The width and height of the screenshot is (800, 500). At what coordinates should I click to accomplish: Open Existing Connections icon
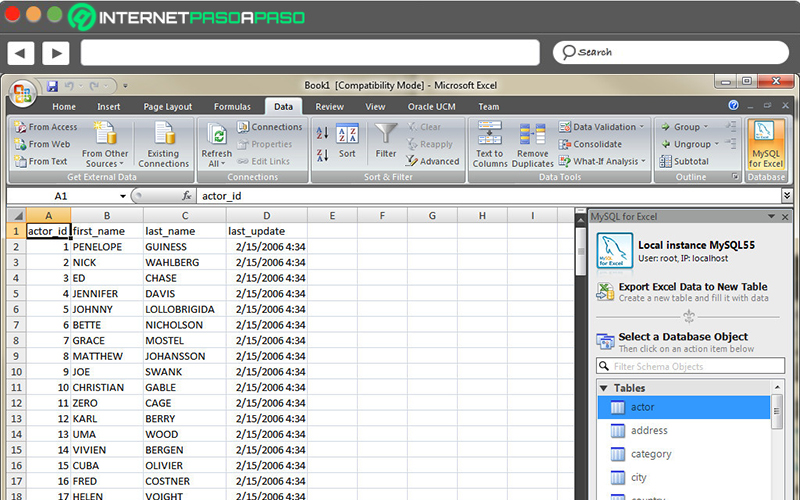(164, 134)
